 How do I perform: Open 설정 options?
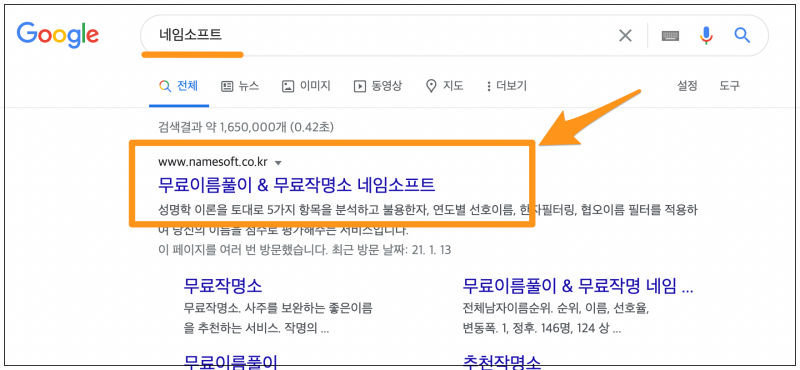(x=687, y=86)
